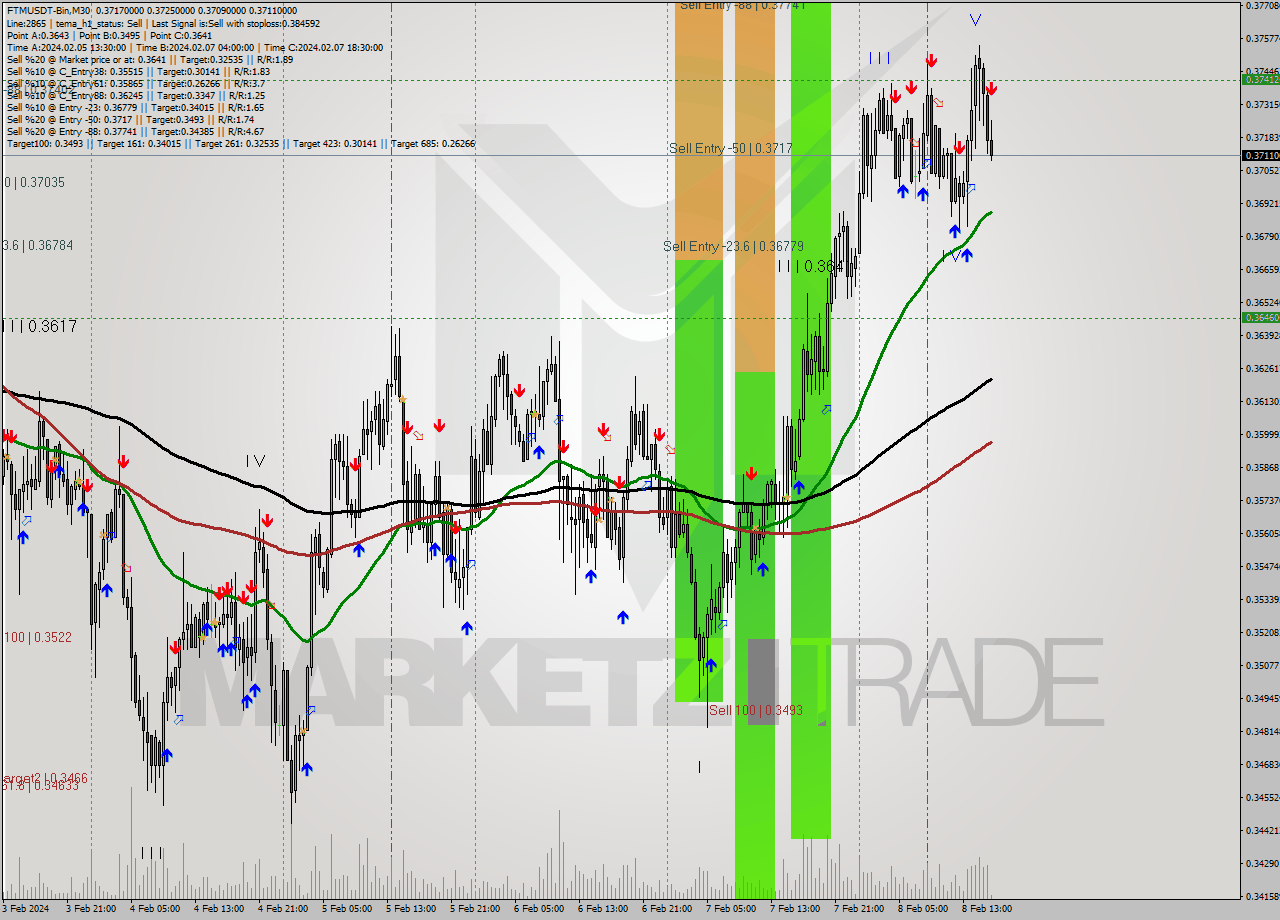Screen dimensions: 1280x920
Task: Click the 'Sell %10 @ C_Entry38' line
Action: (138, 71)
